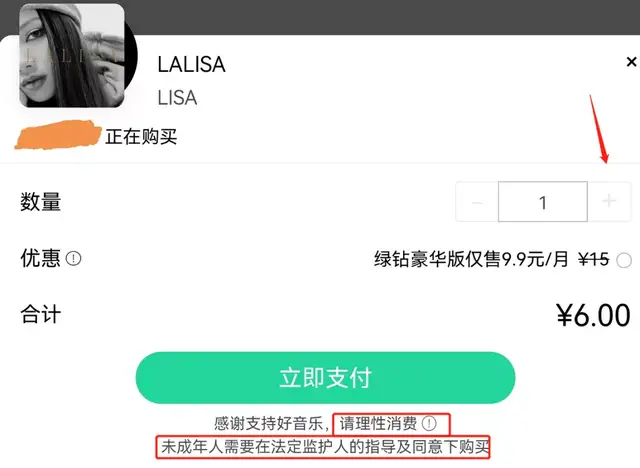Click the LALISA album cover thumbnail
The image size is (640, 468).
coord(72,56)
